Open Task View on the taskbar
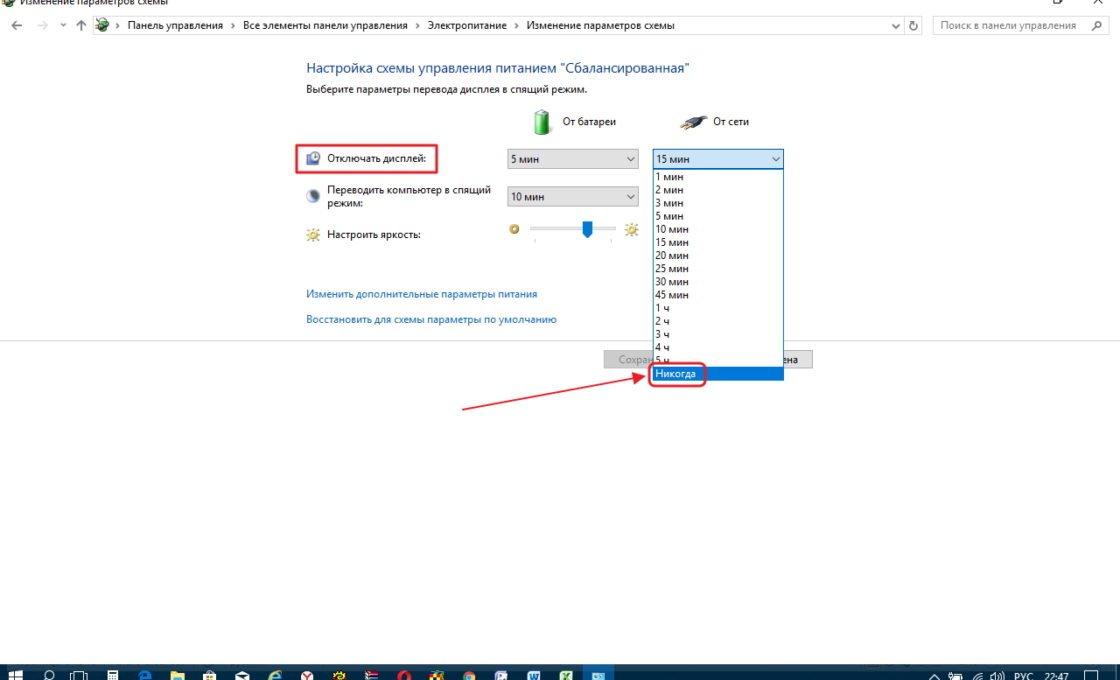Viewport: 1120px width, 680px height. click(x=79, y=674)
